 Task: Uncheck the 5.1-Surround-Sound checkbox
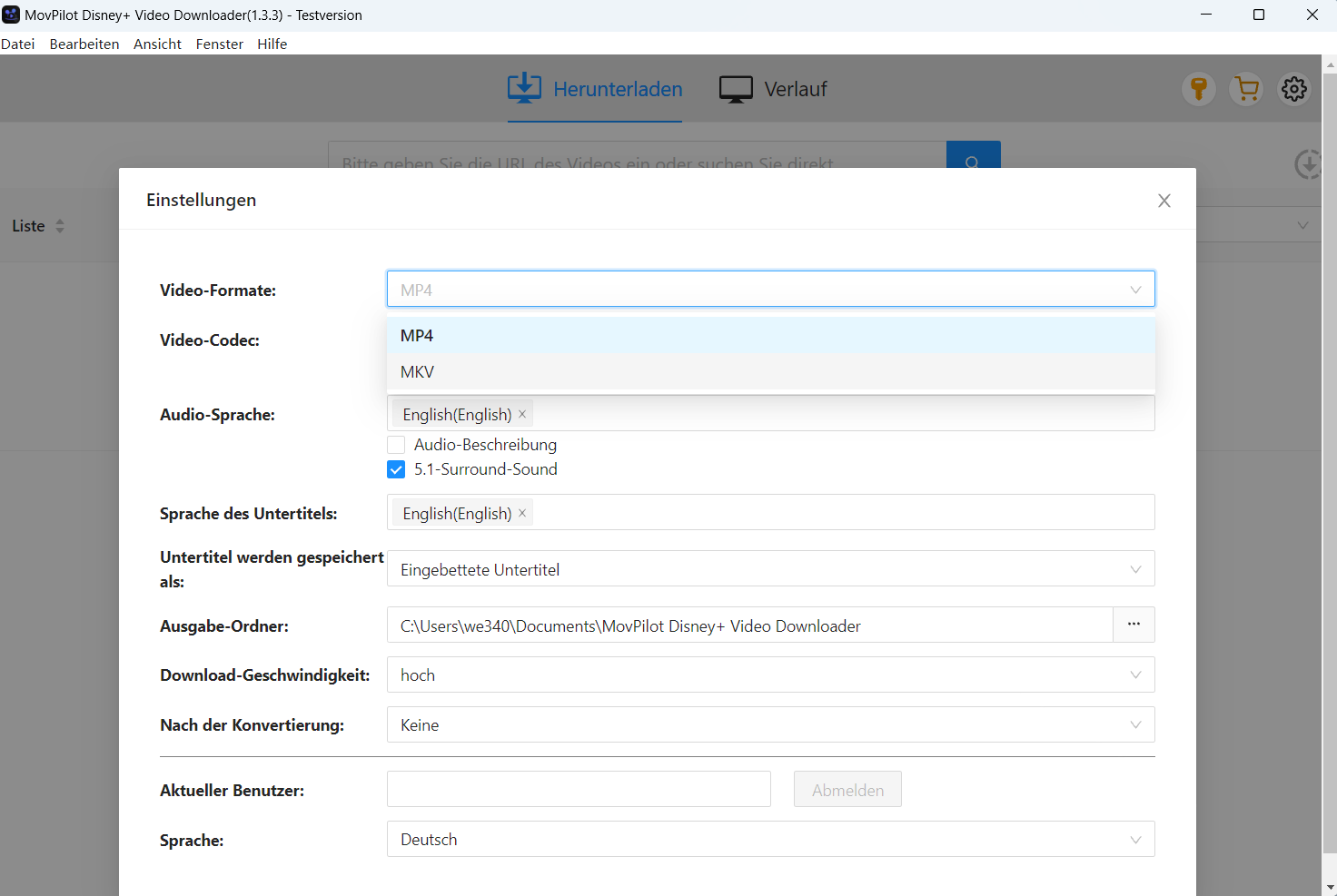coord(396,469)
